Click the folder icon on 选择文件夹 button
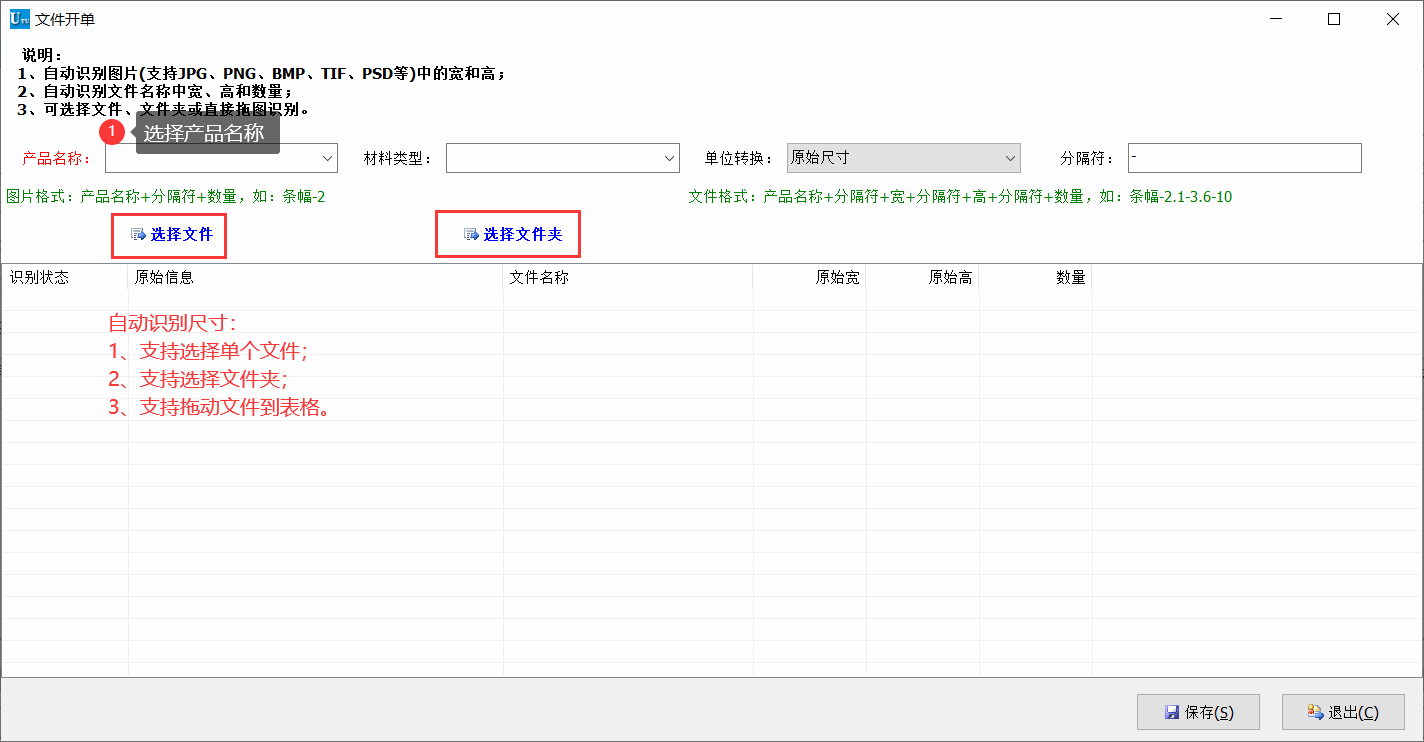This screenshot has height=742, width=1424. (469, 234)
